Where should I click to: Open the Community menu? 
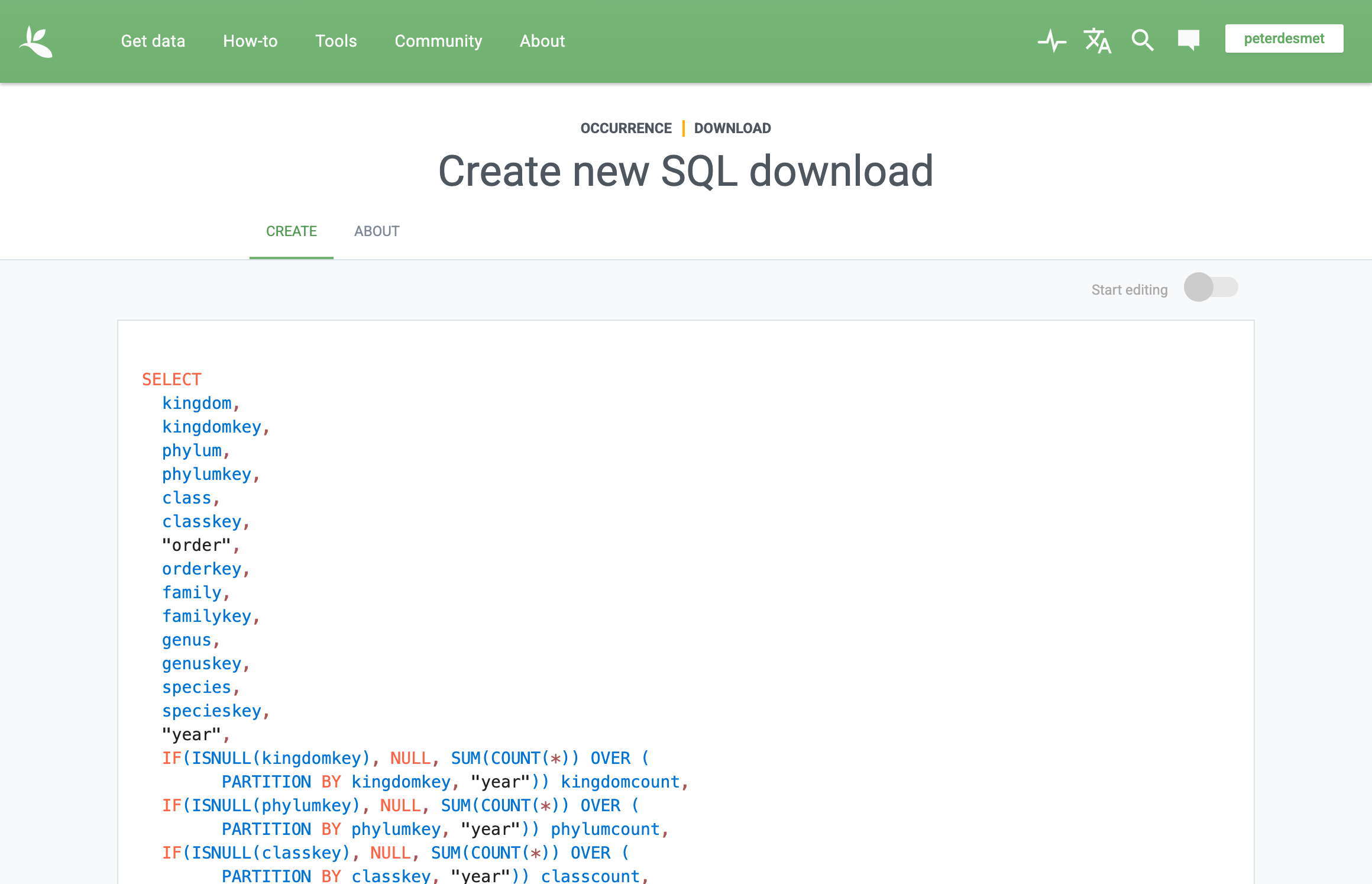438,41
